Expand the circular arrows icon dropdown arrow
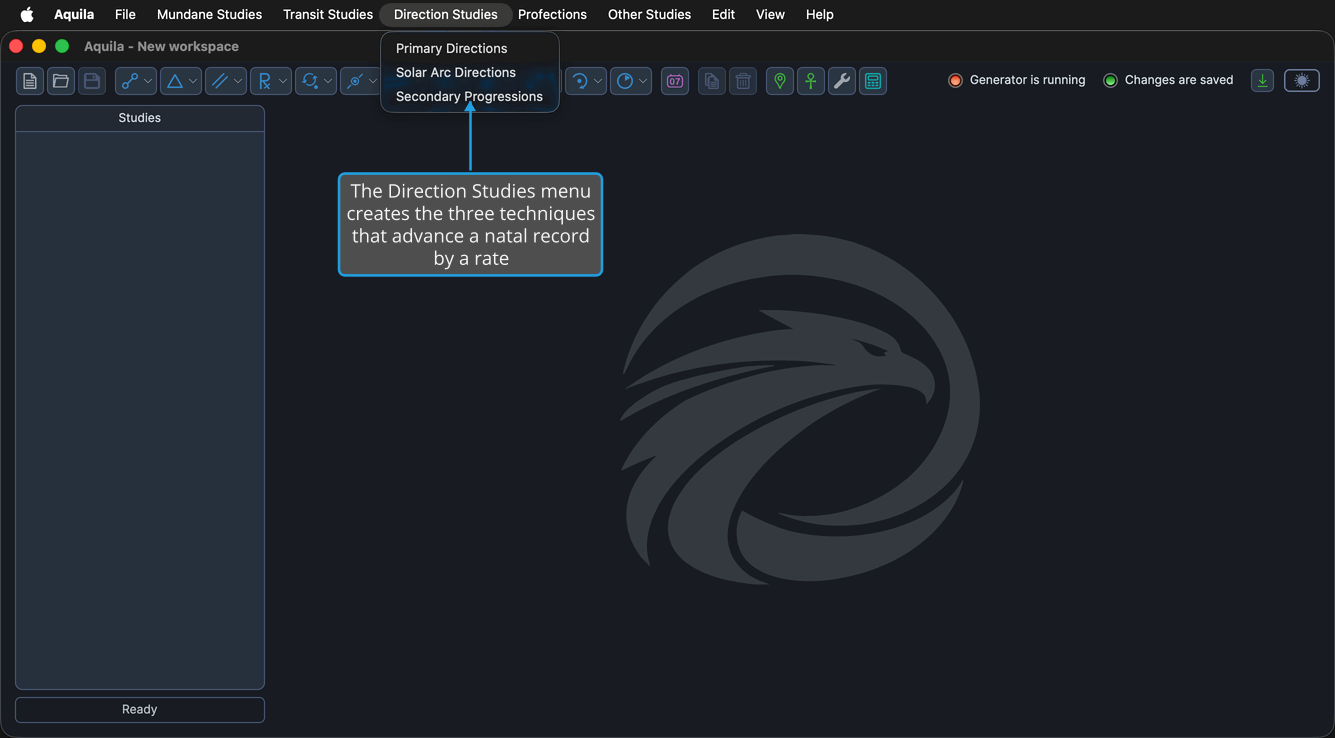 (x=328, y=81)
